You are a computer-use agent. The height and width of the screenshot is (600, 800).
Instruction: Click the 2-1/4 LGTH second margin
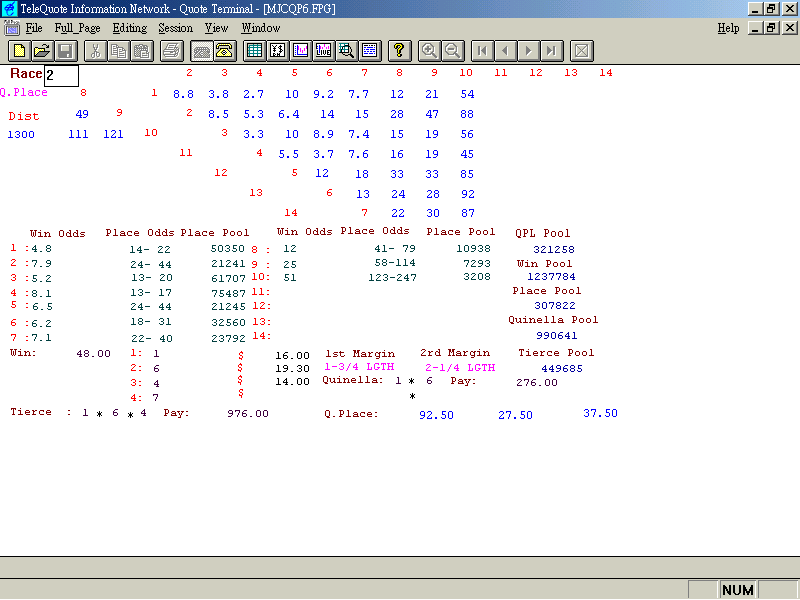(460, 367)
